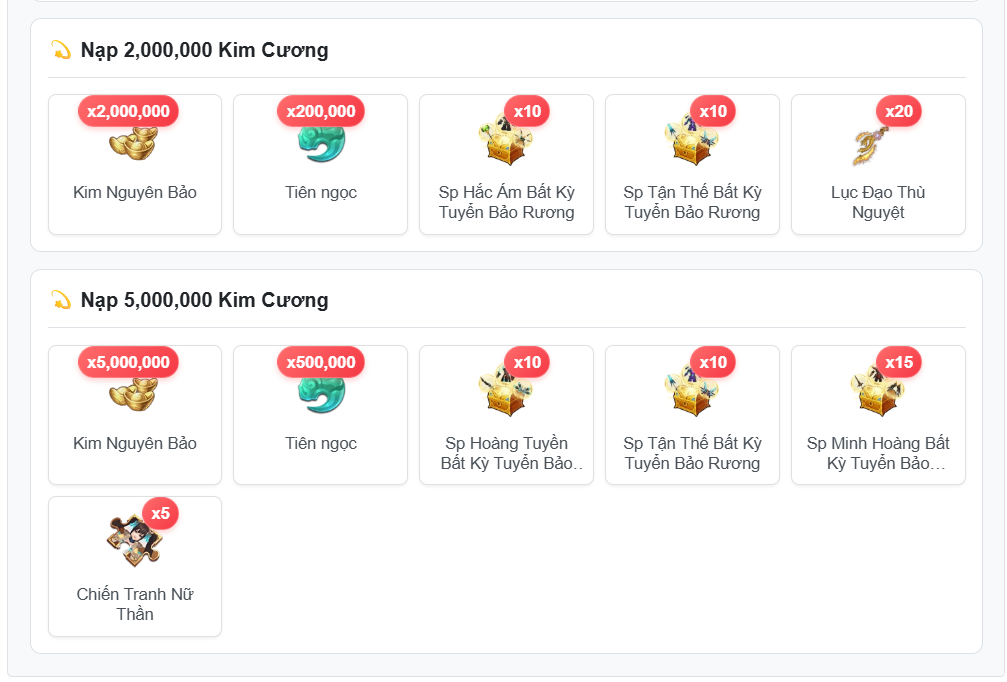Click the x200,000 quantity badge

pos(321,111)
